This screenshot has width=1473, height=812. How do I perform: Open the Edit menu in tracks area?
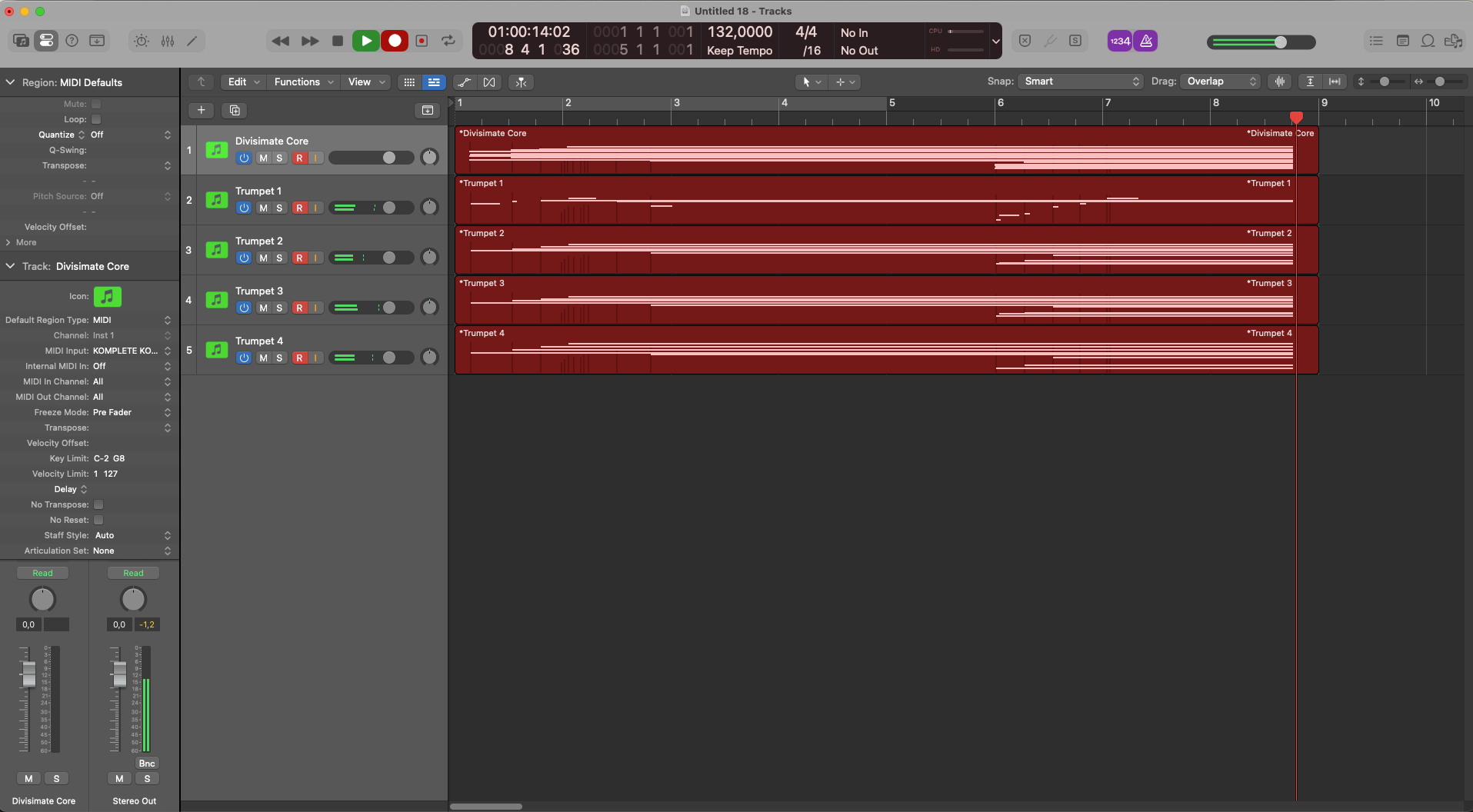tap(243, 82)
